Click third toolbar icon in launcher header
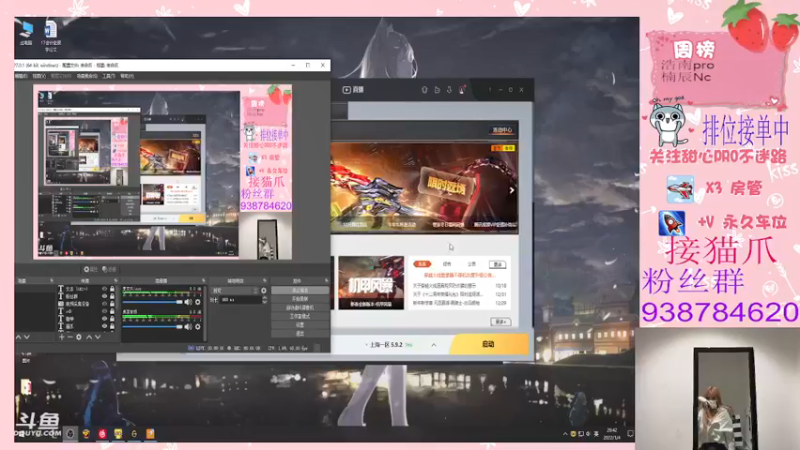Viewport: 800px width, 450px height. click(x=449, y=90)
